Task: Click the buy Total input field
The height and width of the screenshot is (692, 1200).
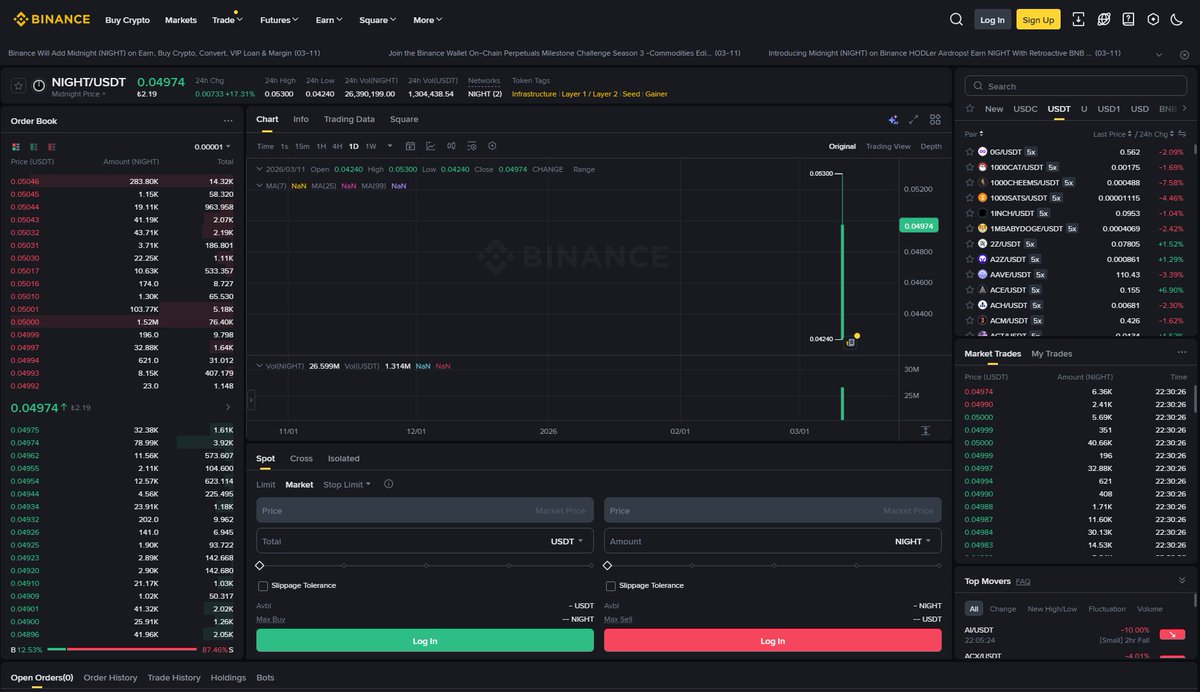Action: [x=424, y=541]
